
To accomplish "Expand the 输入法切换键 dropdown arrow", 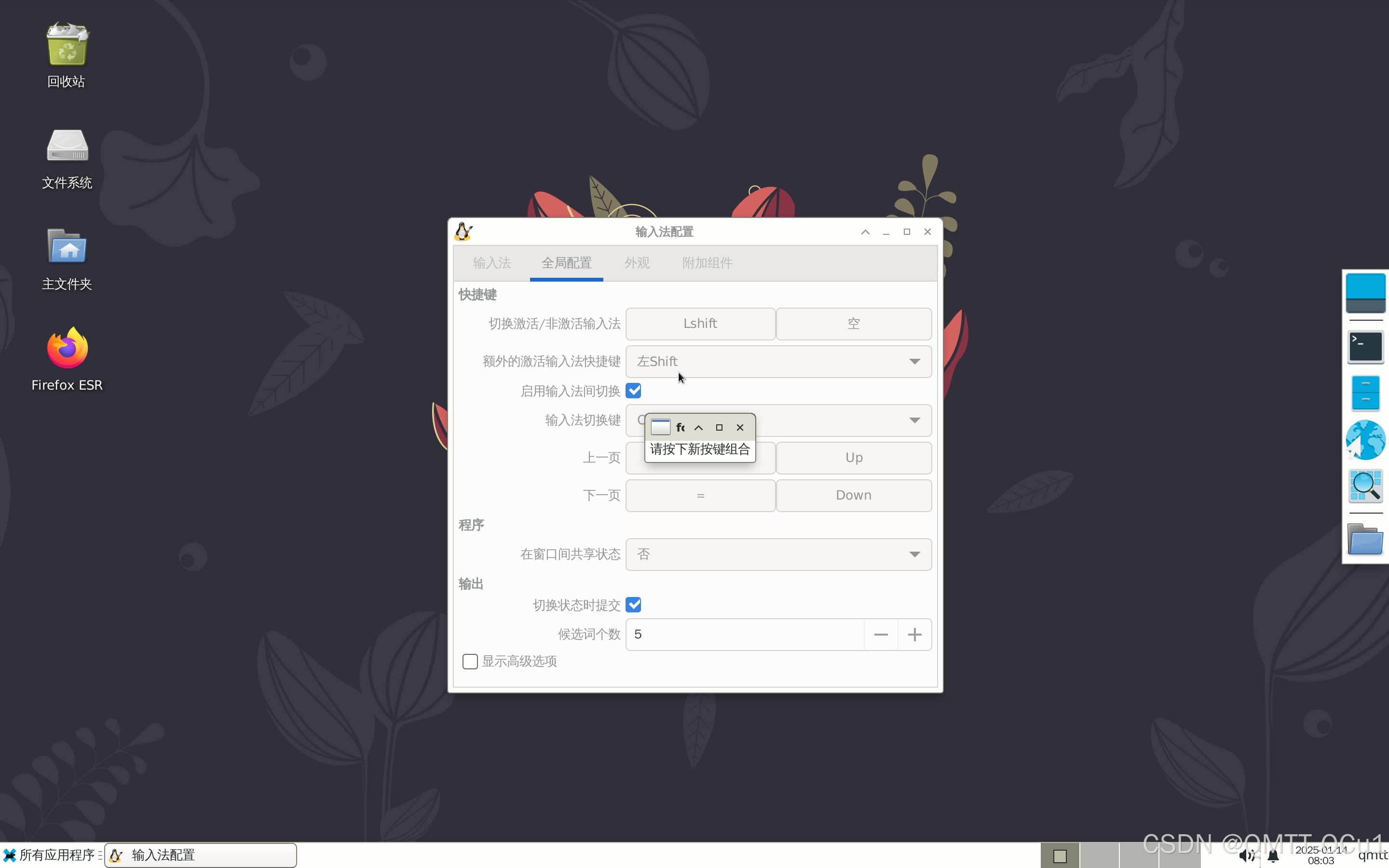I will pyautogui.click(x=914, y=421).
